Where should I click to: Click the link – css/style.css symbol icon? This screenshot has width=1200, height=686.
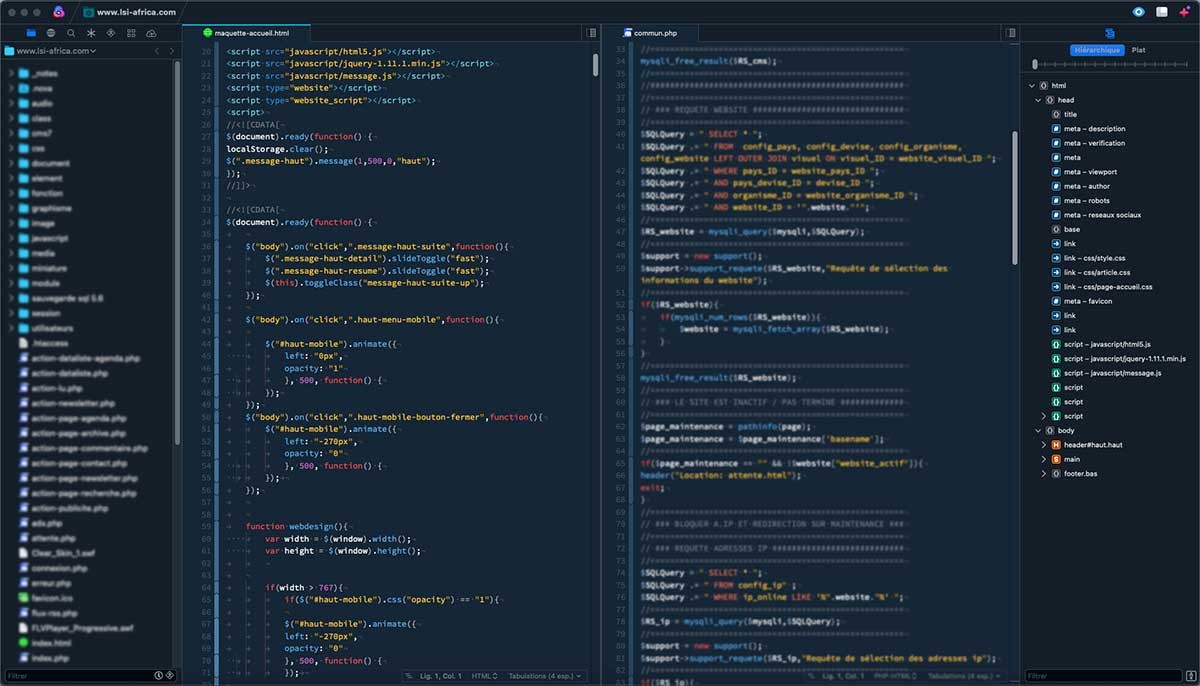(x=1056, y=258)
